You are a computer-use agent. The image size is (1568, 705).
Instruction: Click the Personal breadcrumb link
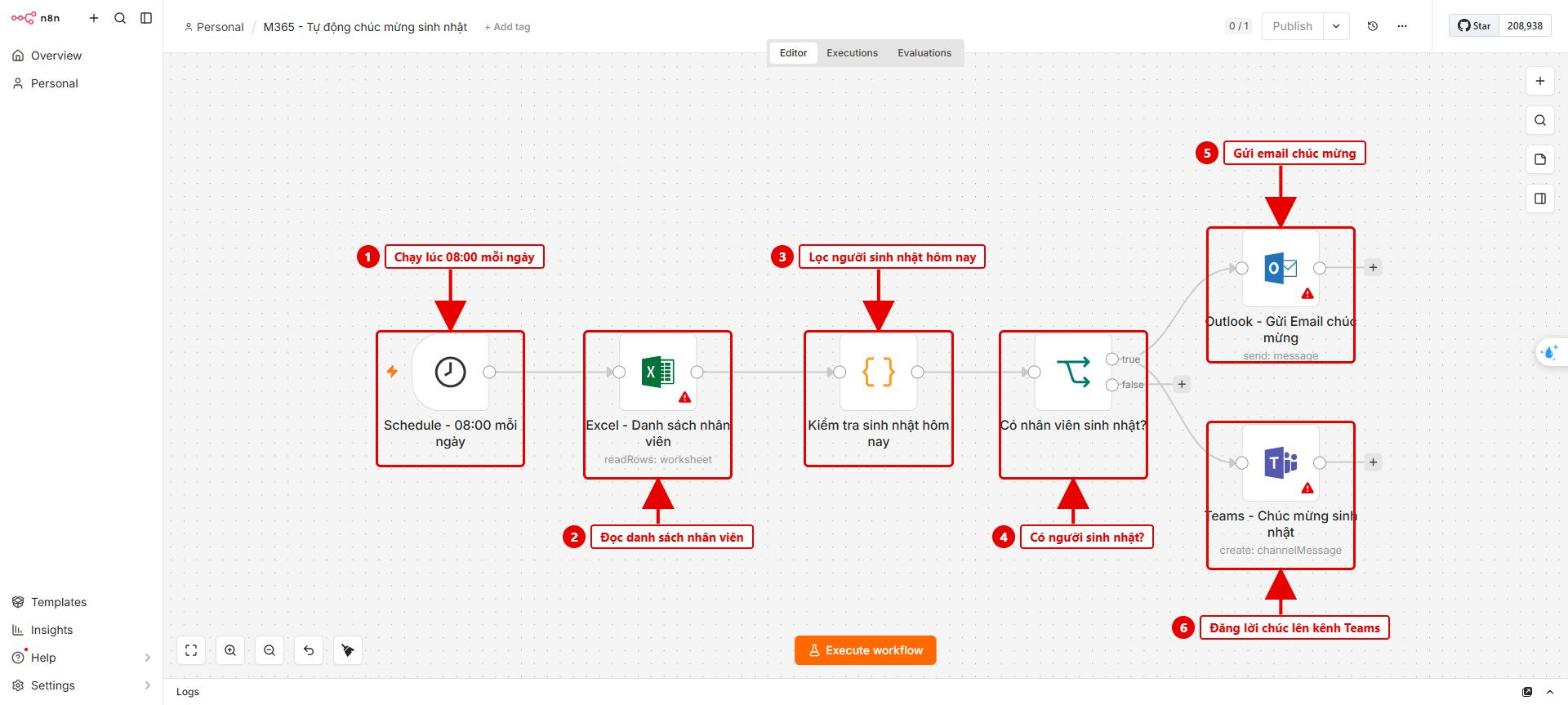point(214,27)
